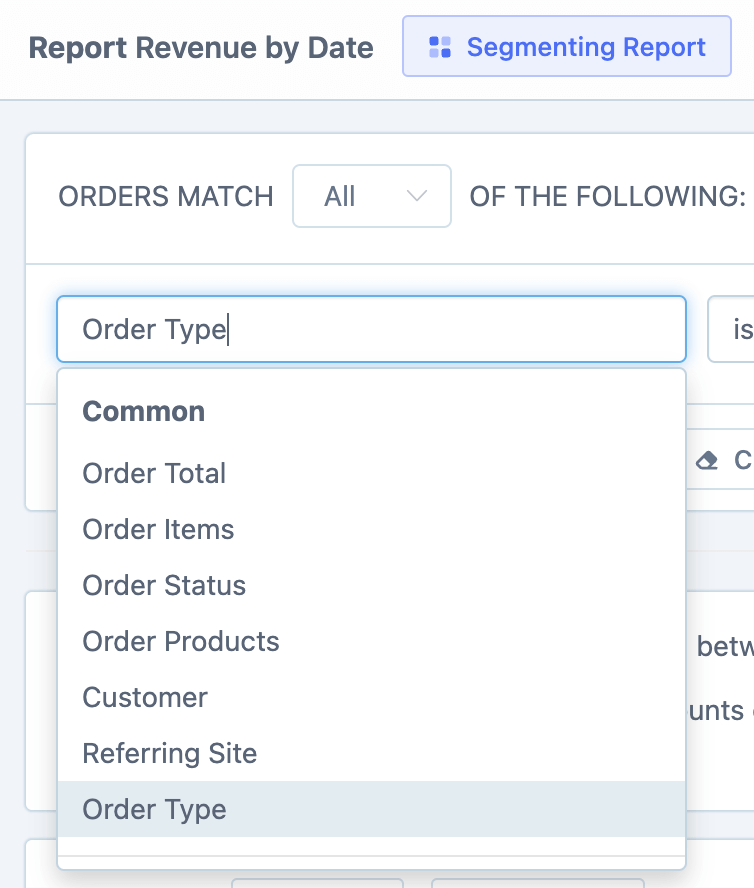Expand the filter field suggestions dropdown

[x=371, y=329]
